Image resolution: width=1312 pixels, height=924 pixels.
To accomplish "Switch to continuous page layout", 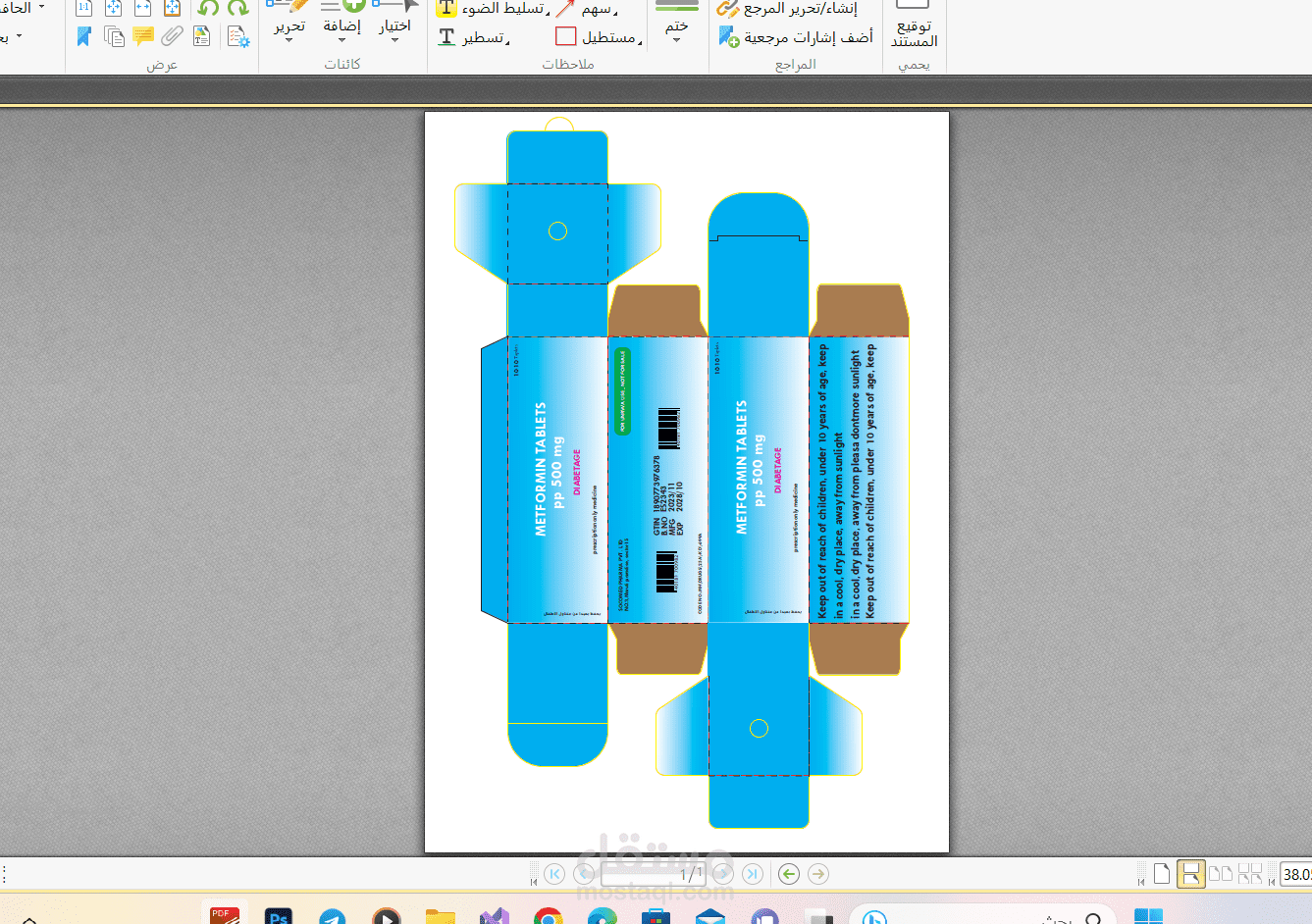I will (x=1190, y=874).
